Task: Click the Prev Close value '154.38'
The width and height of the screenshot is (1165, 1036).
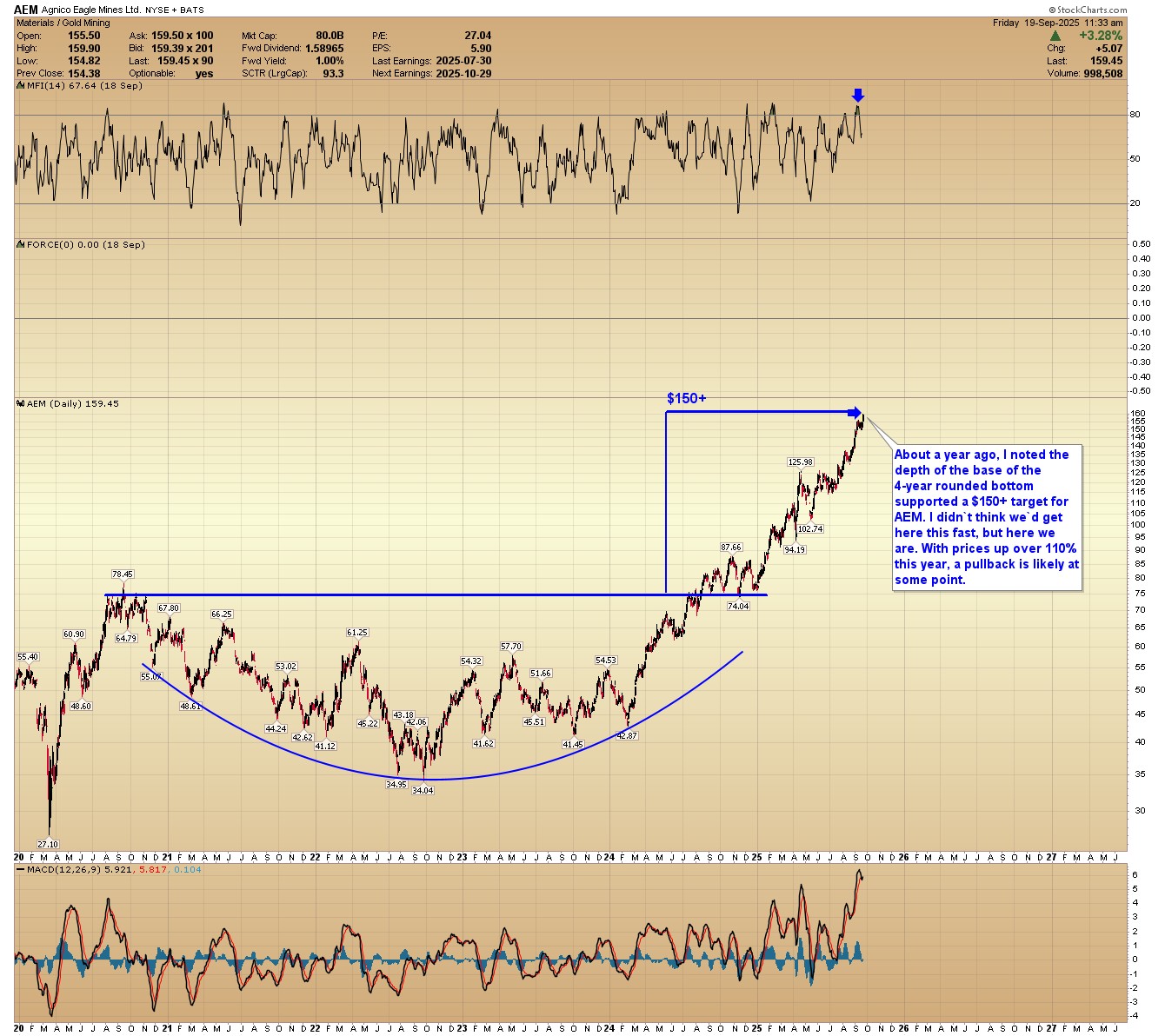Action: (83, 73)
